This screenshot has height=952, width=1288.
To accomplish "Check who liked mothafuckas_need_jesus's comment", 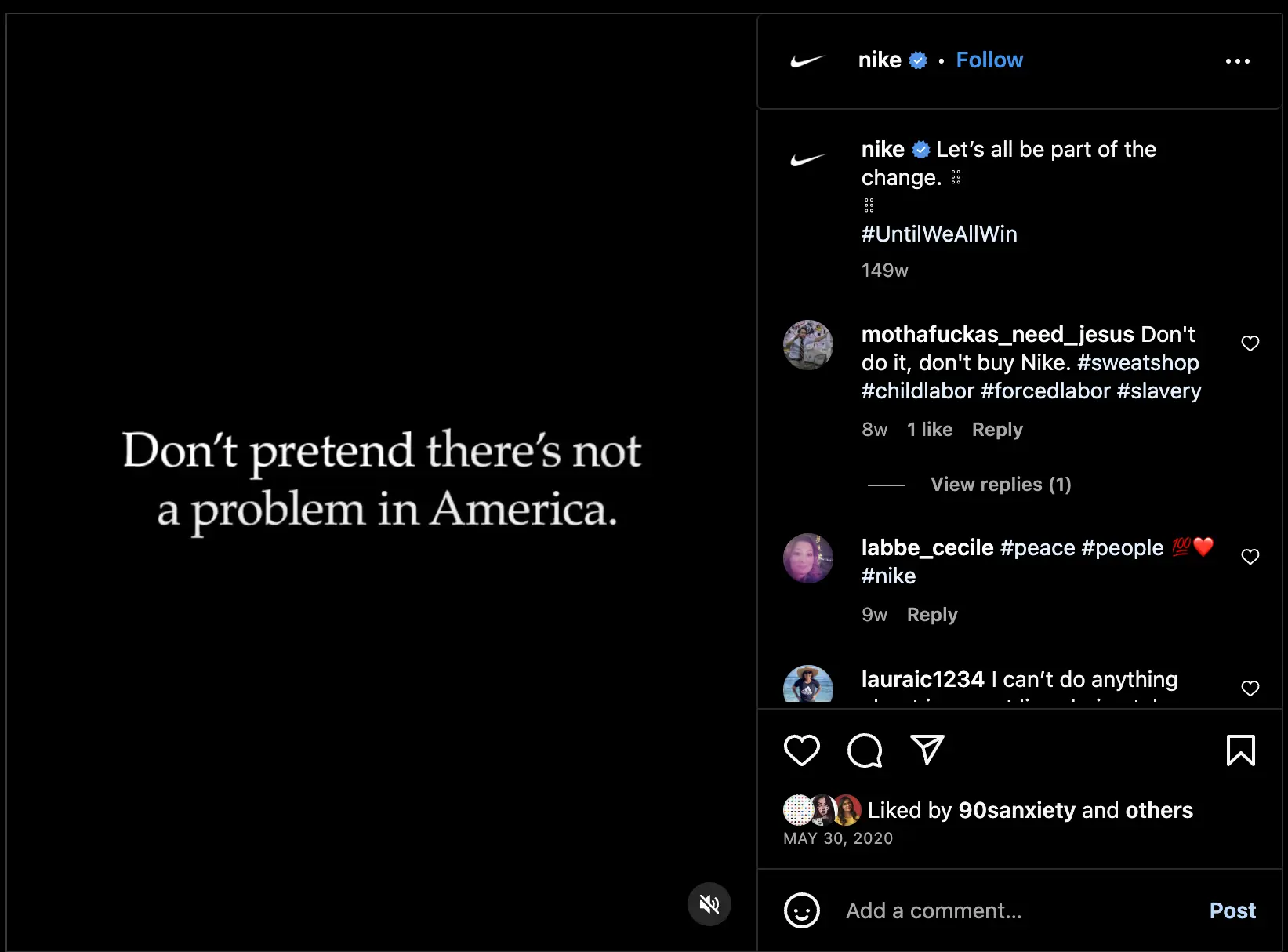I will [x=930, y=430].
